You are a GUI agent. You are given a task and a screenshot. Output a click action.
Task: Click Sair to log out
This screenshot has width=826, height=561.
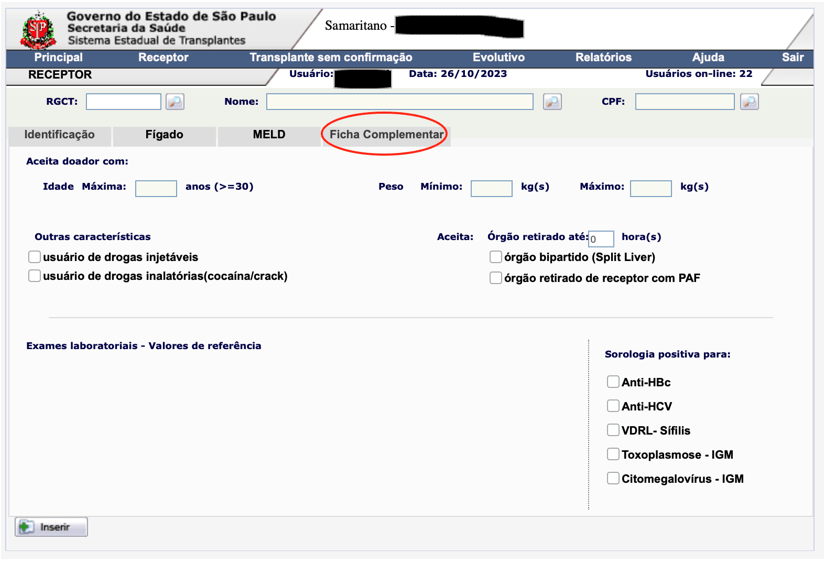tap(792, 58)
